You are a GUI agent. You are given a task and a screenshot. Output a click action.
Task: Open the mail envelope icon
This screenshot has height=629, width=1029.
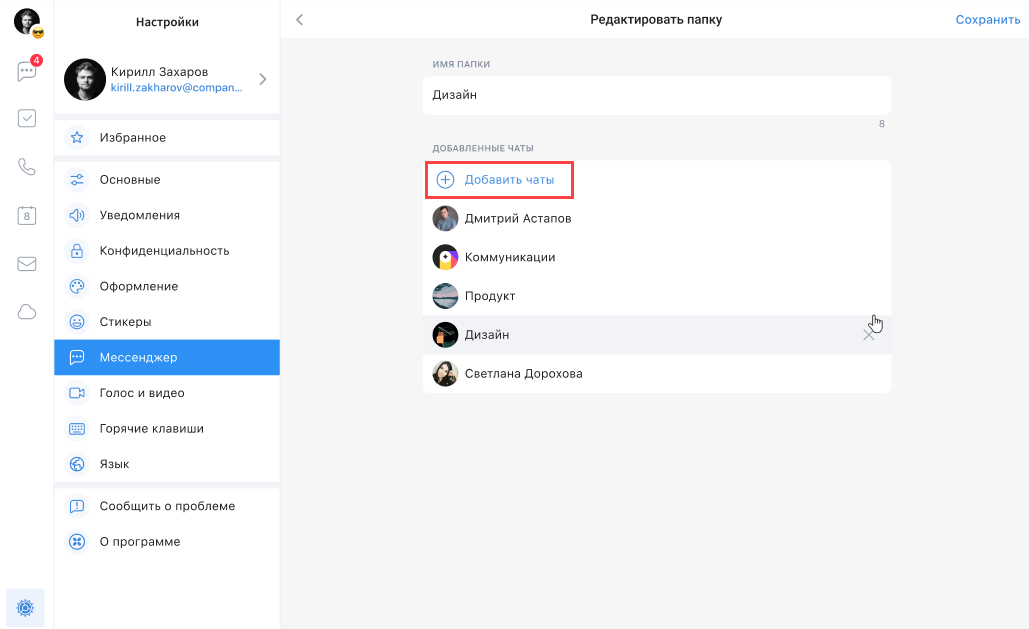pos(27,264)
